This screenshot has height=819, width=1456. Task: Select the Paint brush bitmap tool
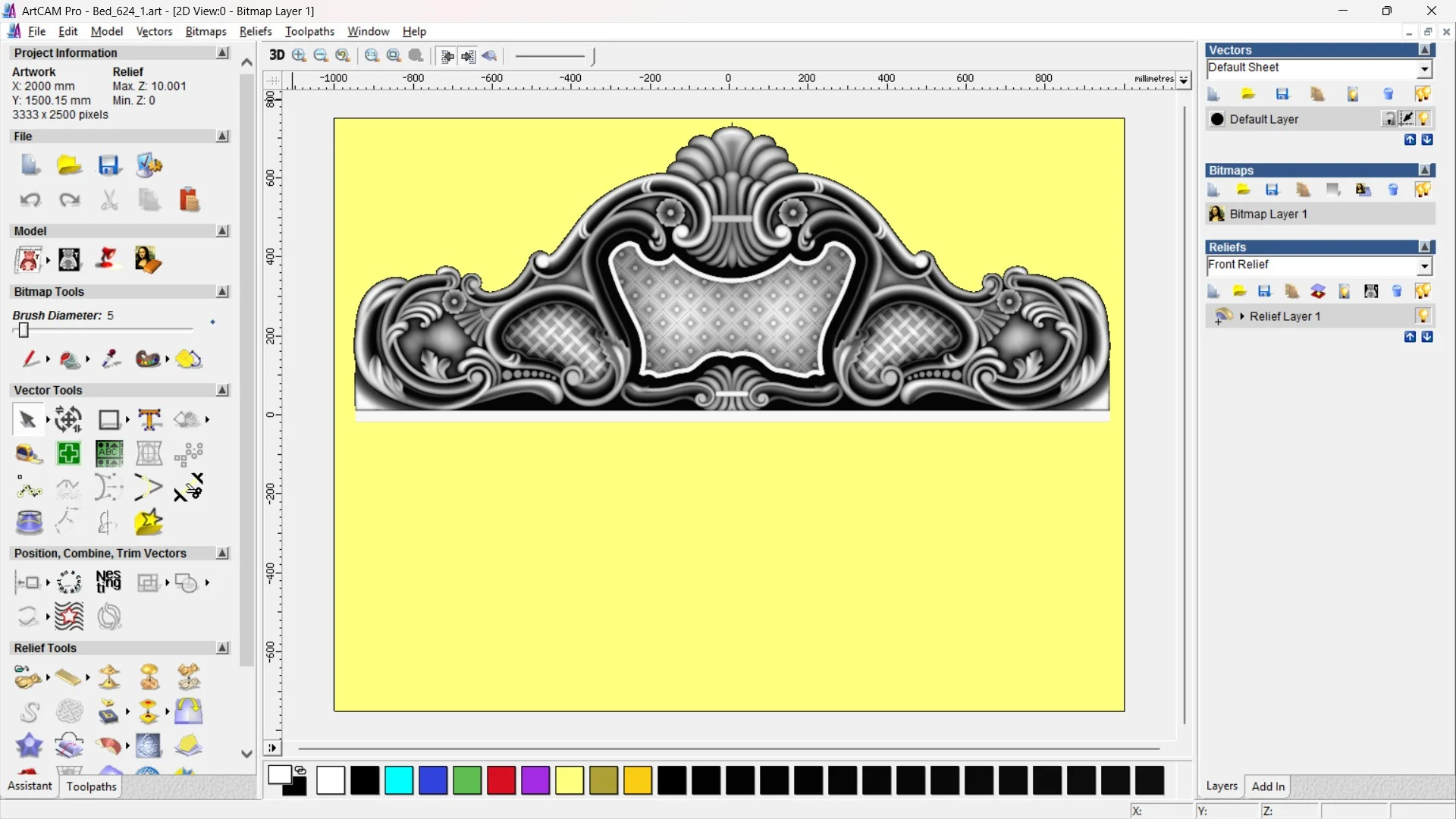click(30, 359)
